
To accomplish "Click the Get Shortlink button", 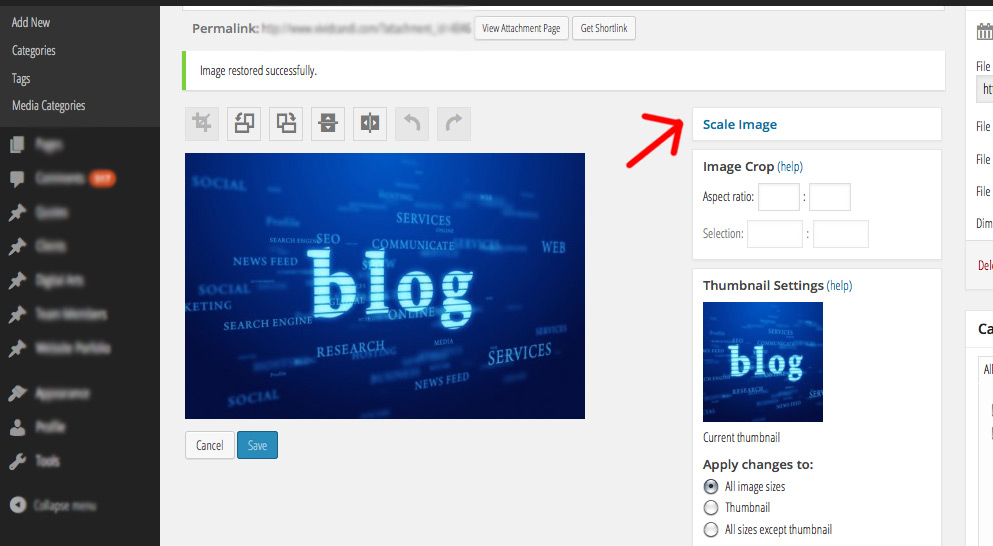I will point(604,29).
